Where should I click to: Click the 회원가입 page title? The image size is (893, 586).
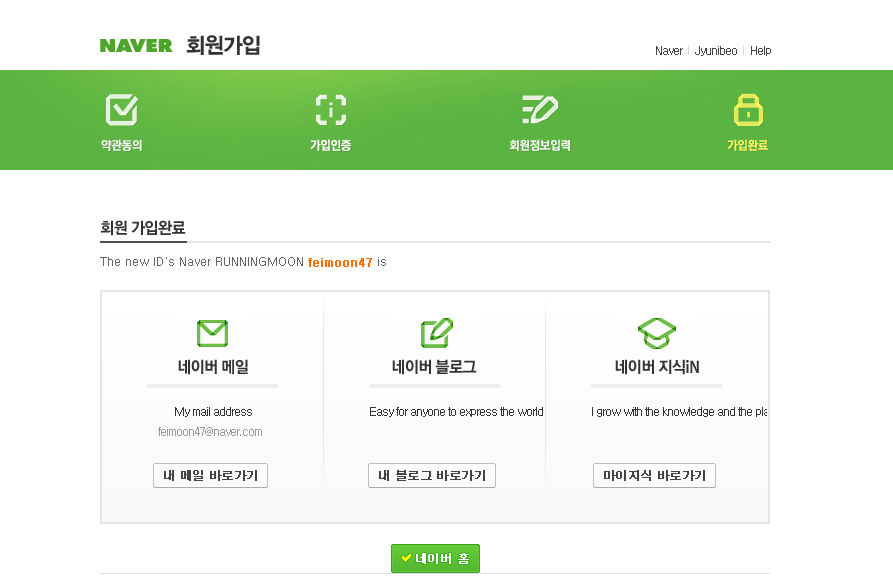pos(223,45)
